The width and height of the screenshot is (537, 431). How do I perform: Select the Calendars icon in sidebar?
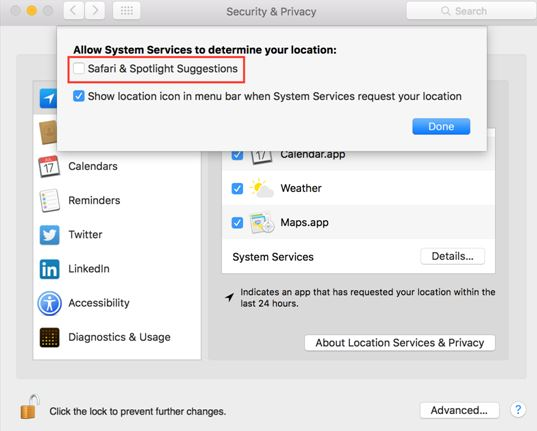[49, 167]
